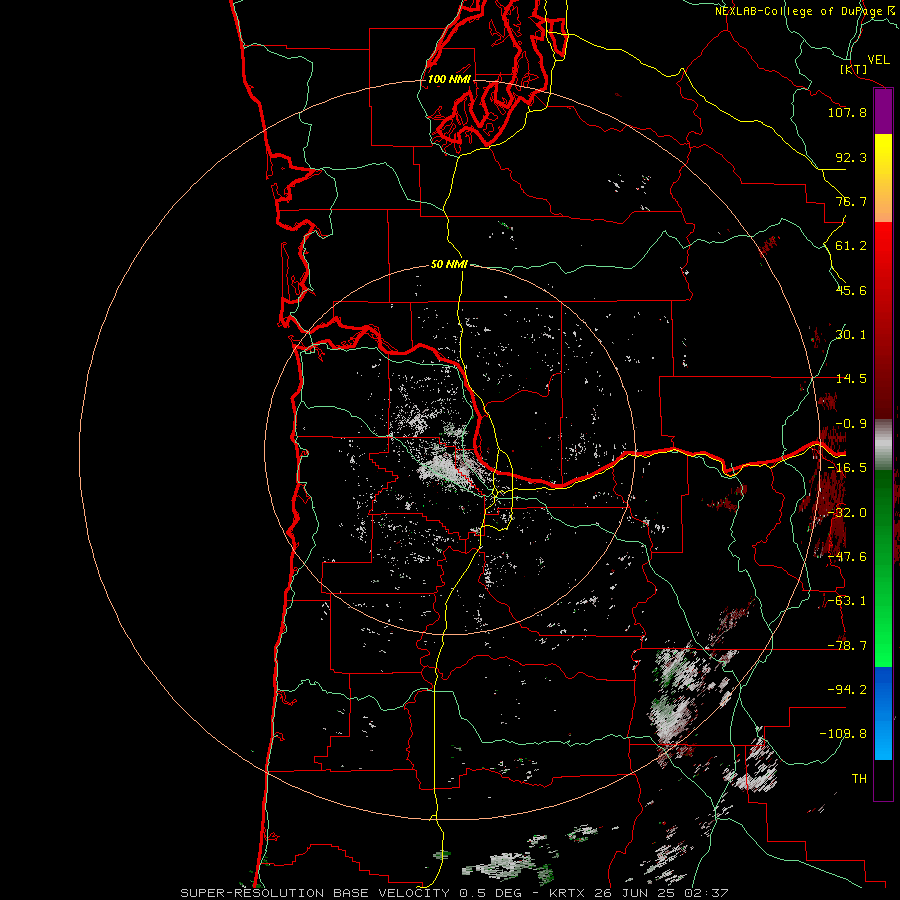Pick the yellow-orange segment of the color bar
900x900 pixels.
pyautogui.click(x=883, y=178)
